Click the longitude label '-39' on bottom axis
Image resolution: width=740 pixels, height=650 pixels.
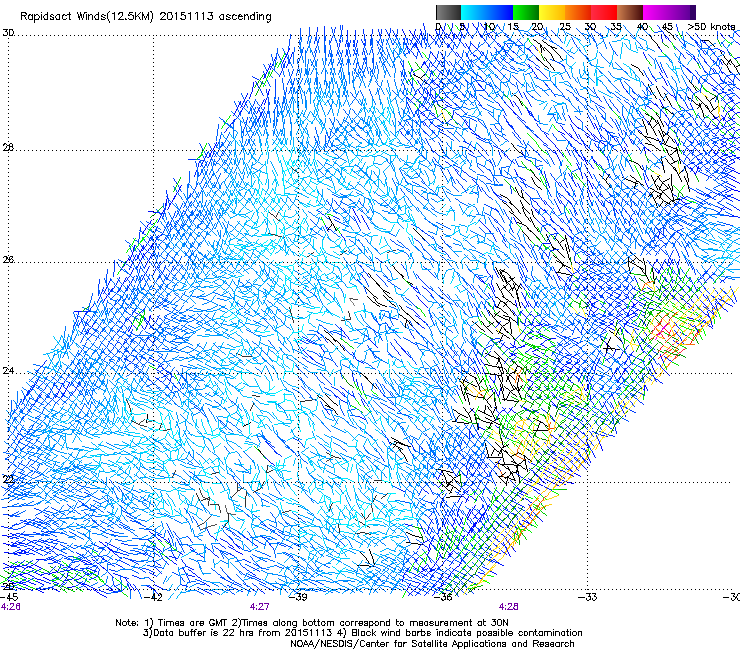298,597
